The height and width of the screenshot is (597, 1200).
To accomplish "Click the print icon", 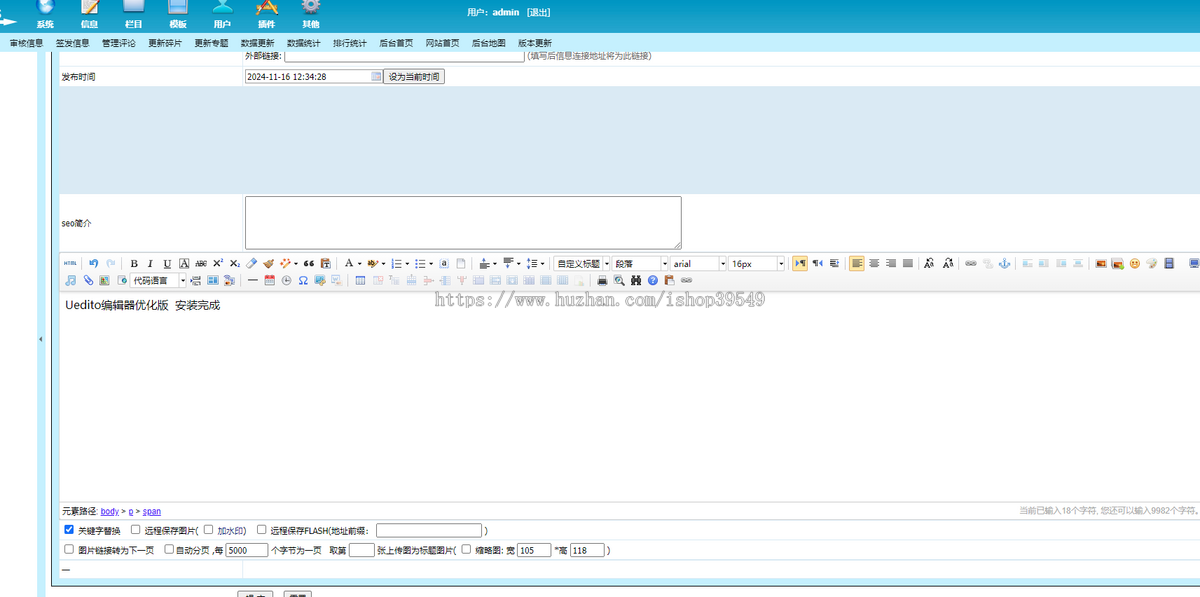I will (602, 280).
